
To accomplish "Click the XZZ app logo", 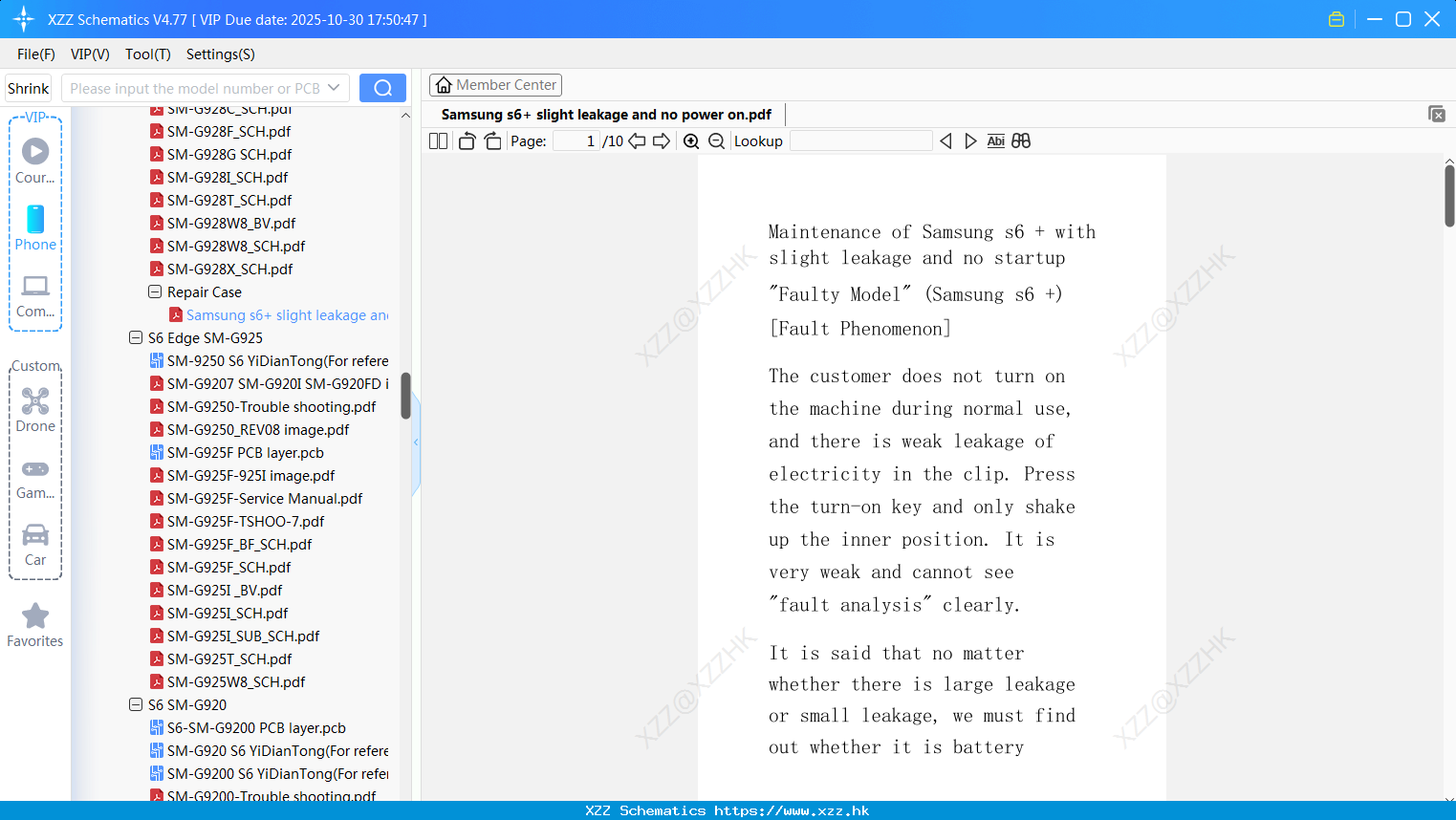I will (x=24, y=19).
